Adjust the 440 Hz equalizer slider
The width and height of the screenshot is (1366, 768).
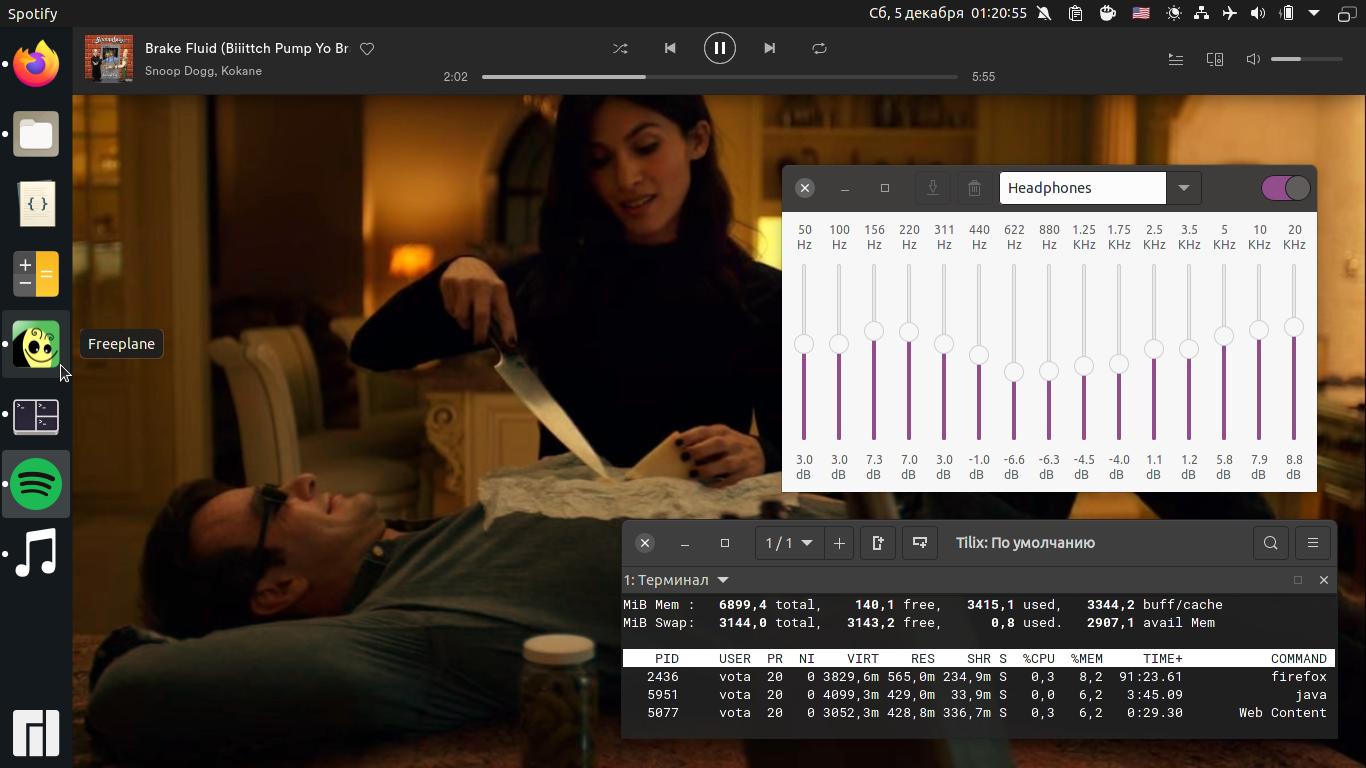pyautogui.click(x=979, y=355)
